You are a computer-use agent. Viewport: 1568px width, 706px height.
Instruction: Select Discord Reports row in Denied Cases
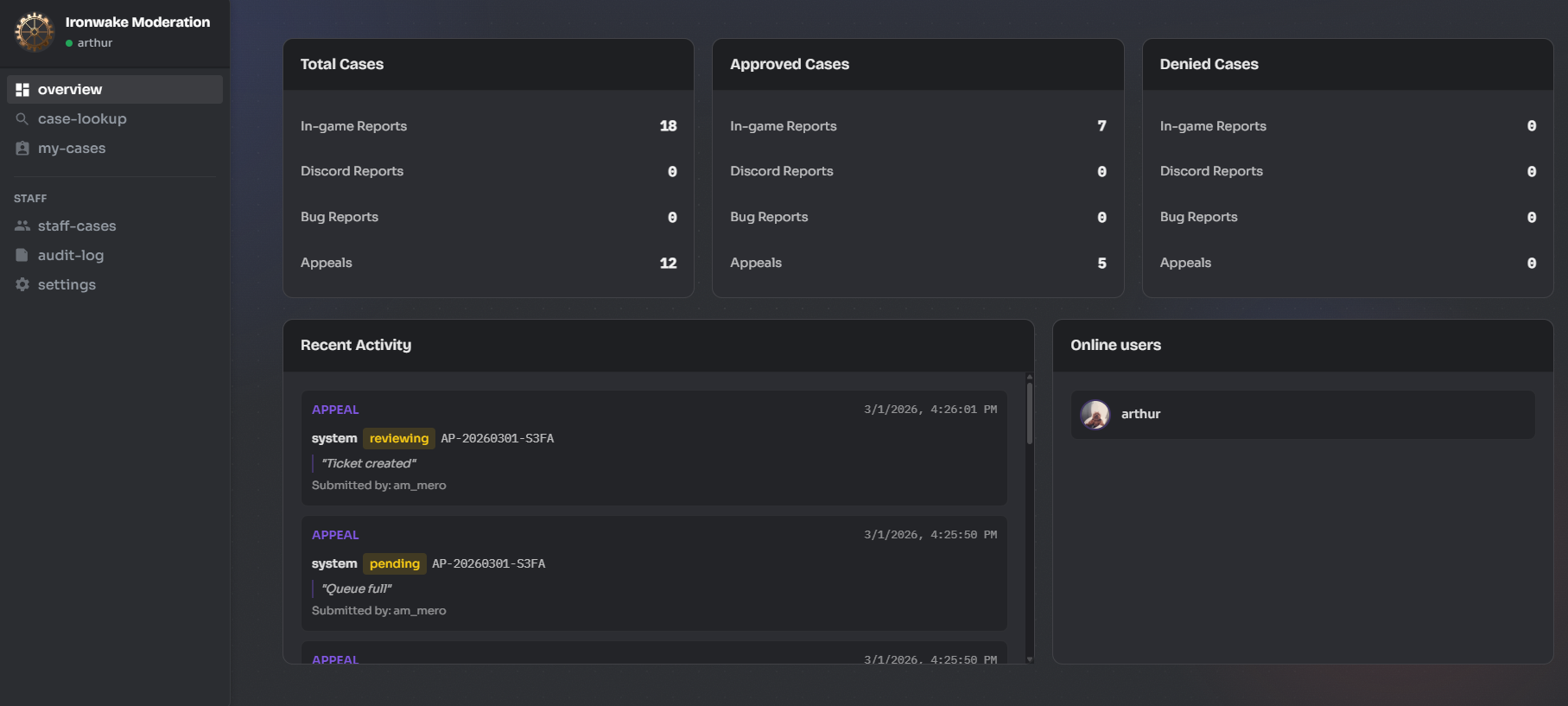1348,172
